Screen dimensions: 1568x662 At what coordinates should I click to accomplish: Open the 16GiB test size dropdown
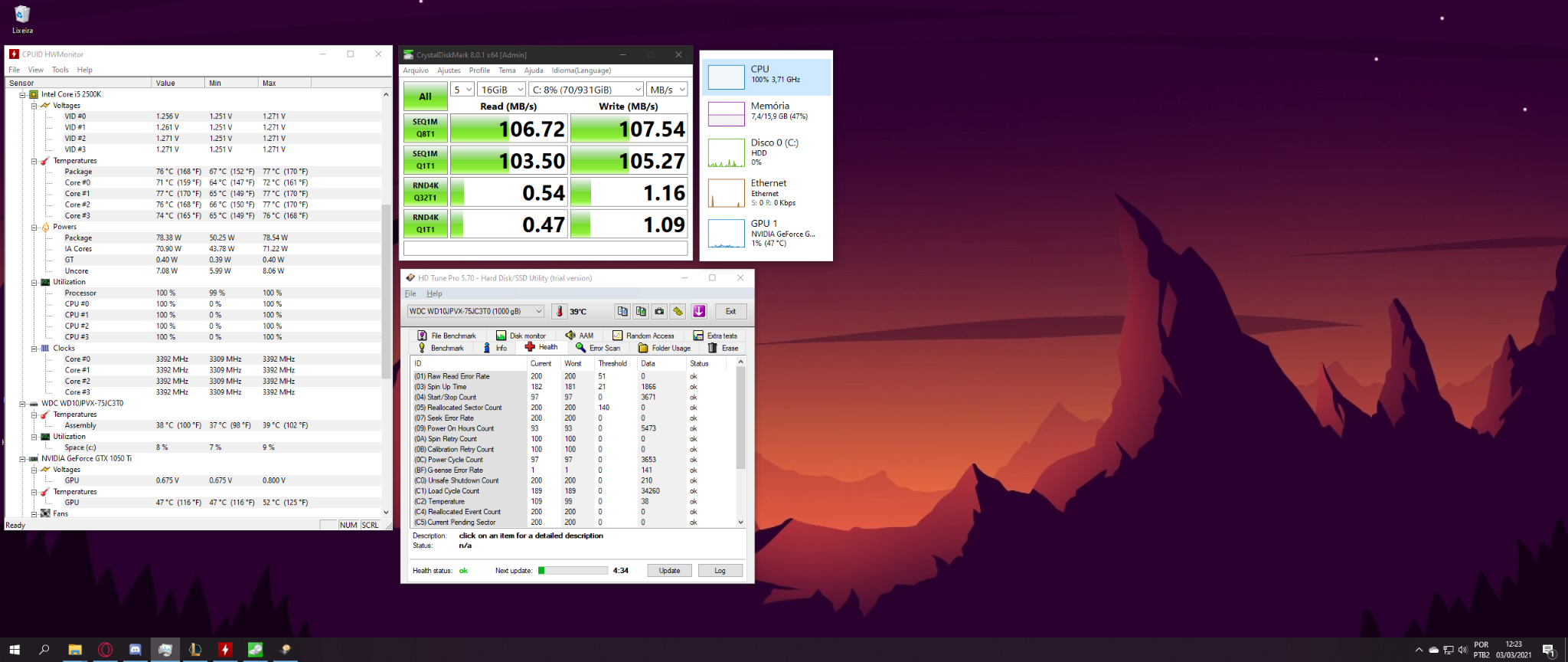(501, 90)
